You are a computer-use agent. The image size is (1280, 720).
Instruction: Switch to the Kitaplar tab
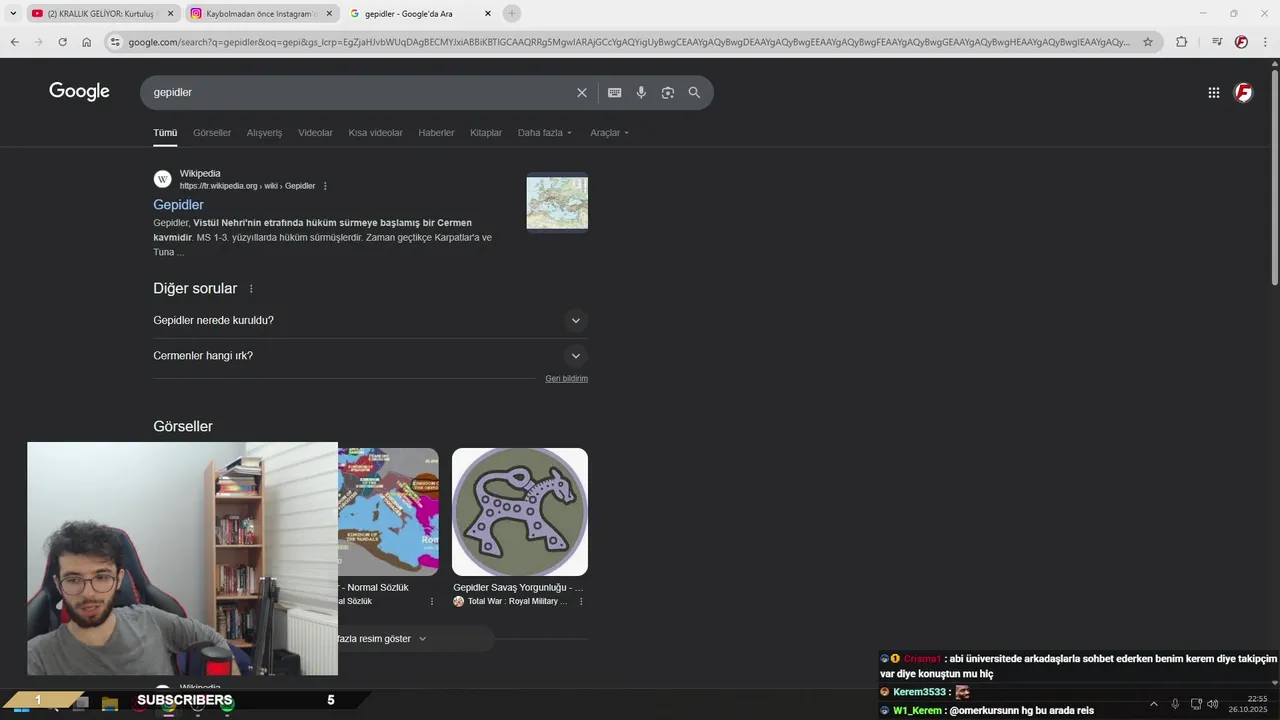coord(486,132)
